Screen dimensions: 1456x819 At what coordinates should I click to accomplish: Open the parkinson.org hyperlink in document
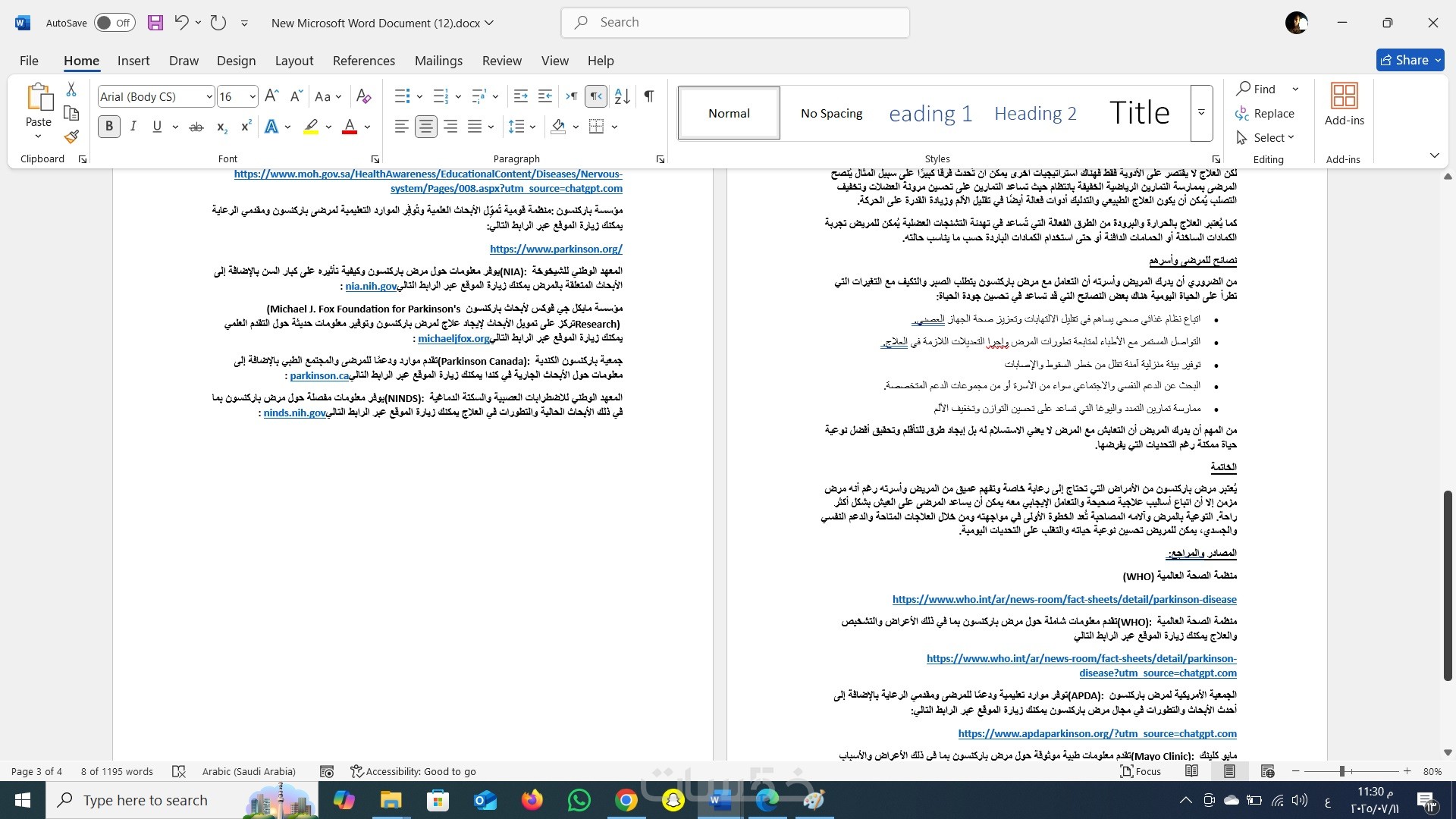[556, 249]
